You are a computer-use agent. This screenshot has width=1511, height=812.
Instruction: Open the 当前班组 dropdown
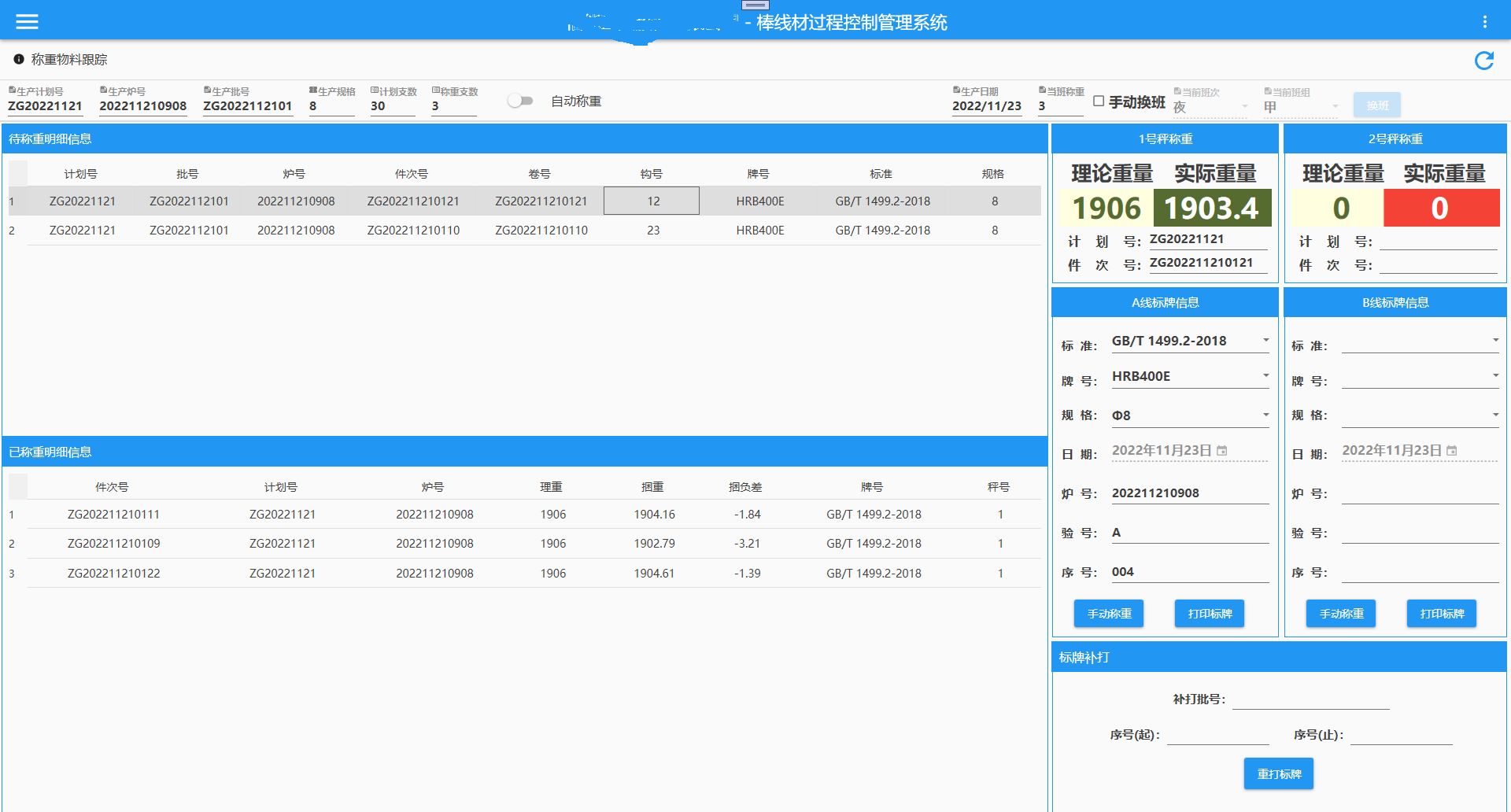tap(1302, 106)
